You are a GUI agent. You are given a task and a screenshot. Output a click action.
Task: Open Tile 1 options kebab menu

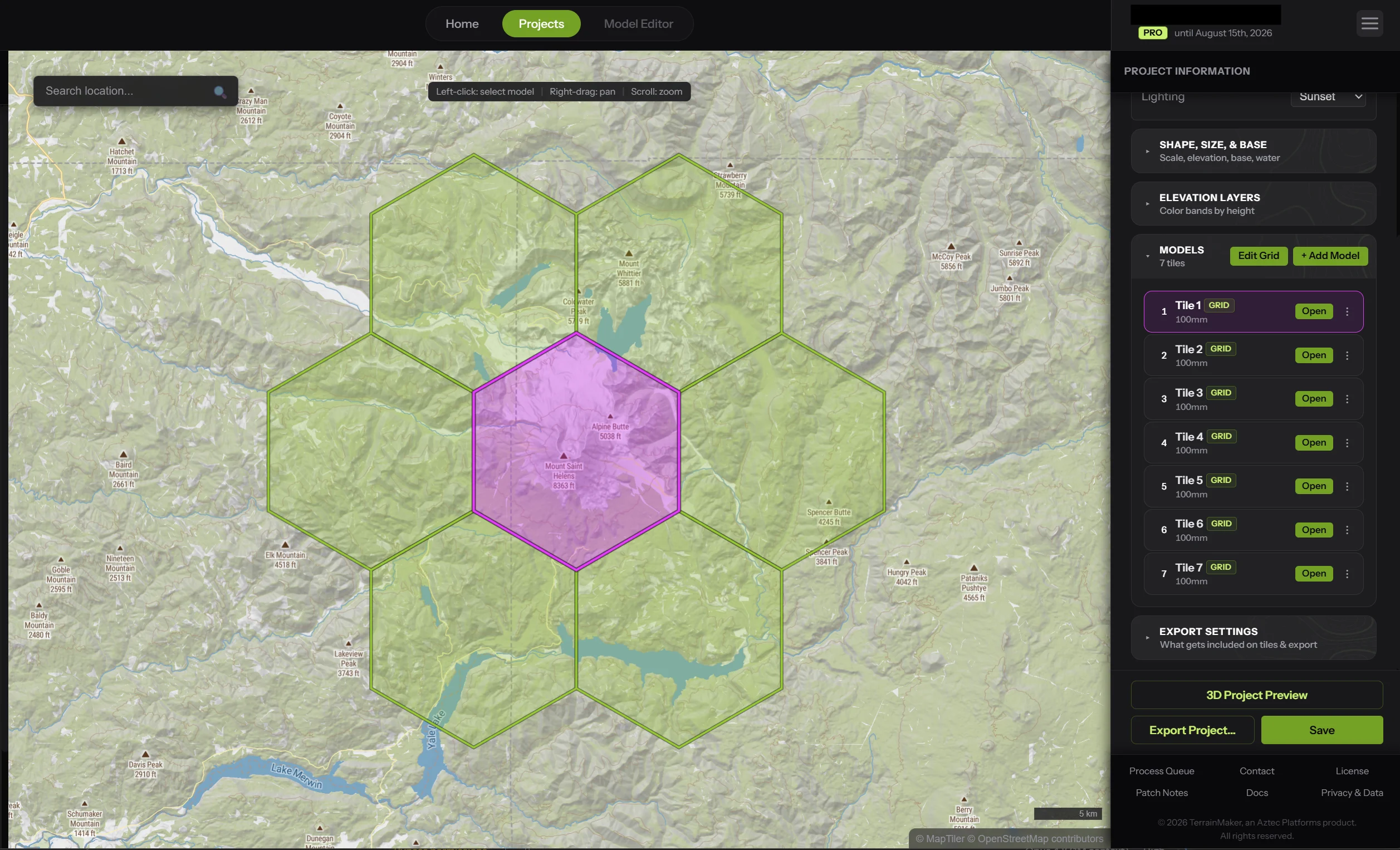[1347, 311]
